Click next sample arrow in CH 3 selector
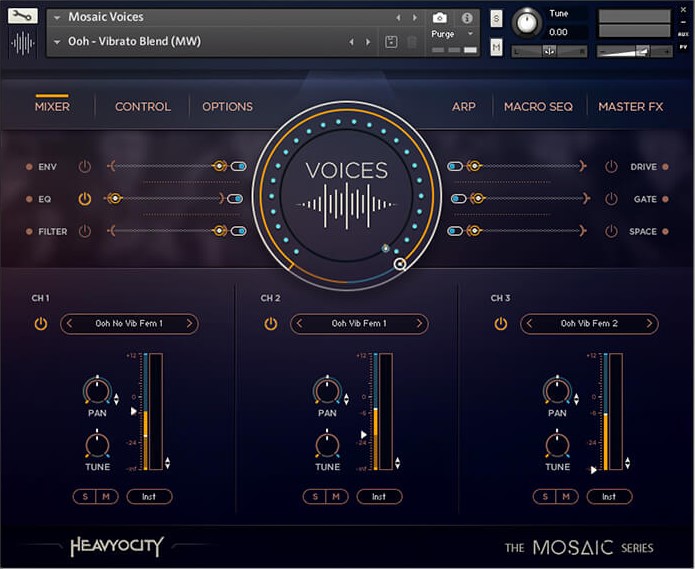Viewport: 695px width, 569px height. click(649, 323)
